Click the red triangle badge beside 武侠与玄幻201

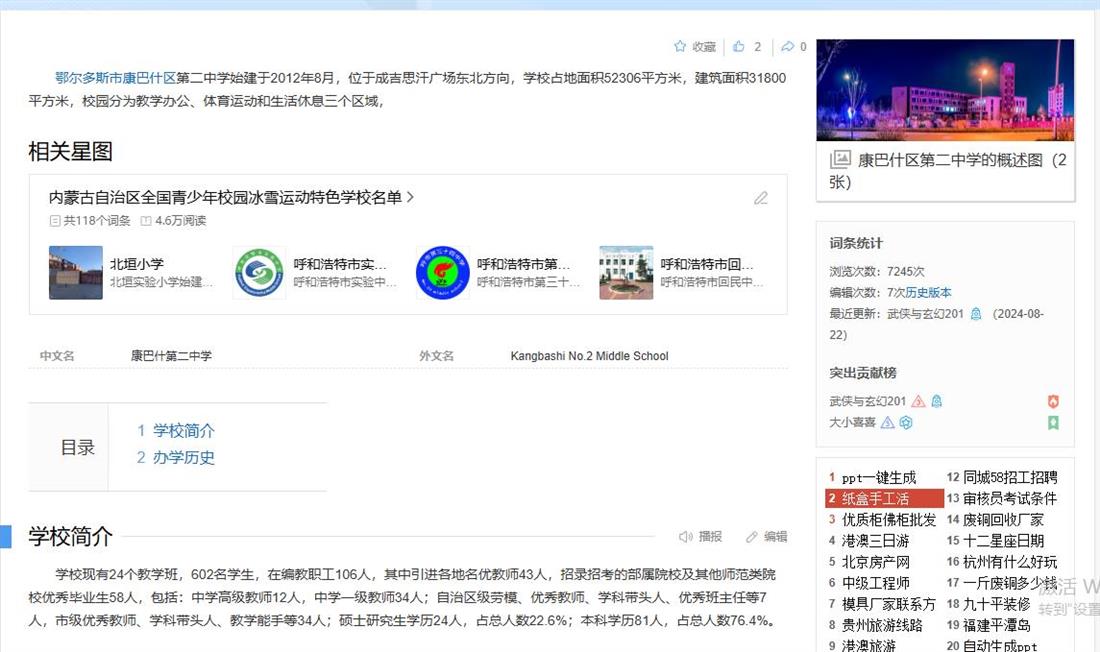pos(918,401)
